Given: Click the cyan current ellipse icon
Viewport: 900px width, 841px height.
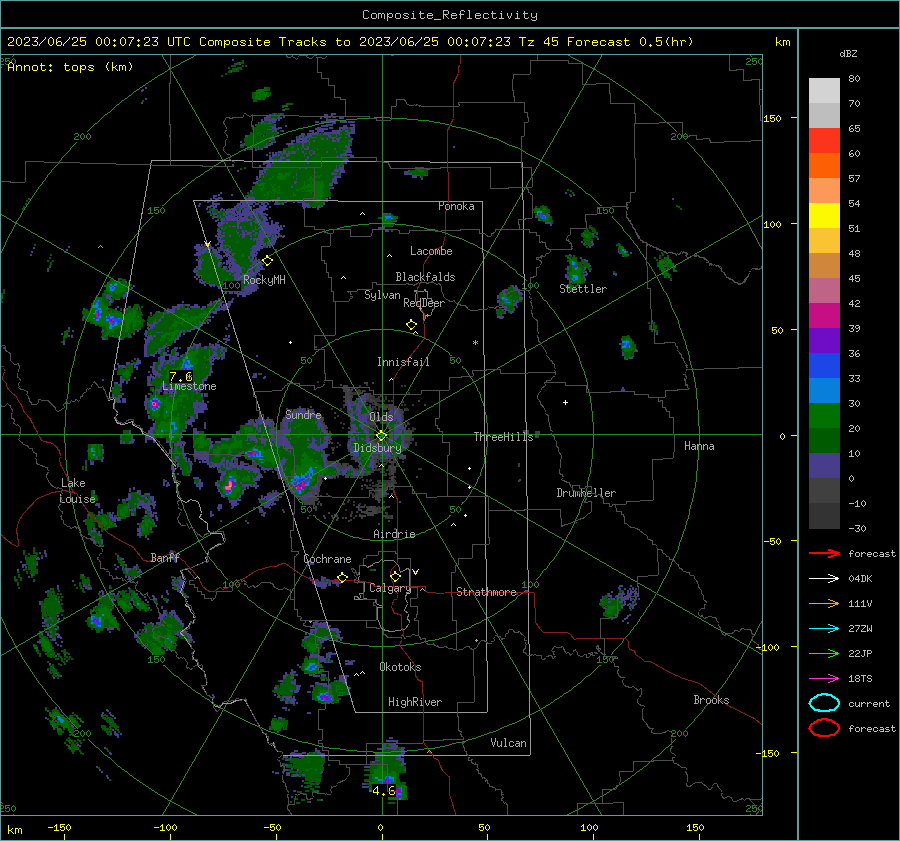Looking at the screenshot, I should pos(824,703).
